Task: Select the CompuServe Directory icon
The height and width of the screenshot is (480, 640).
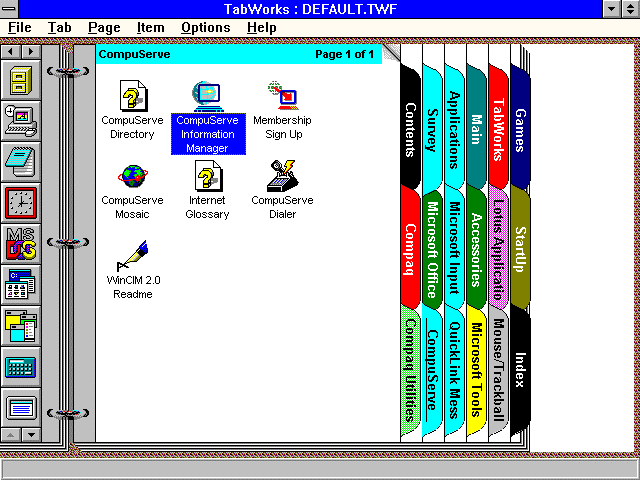Action: [132, 109]
